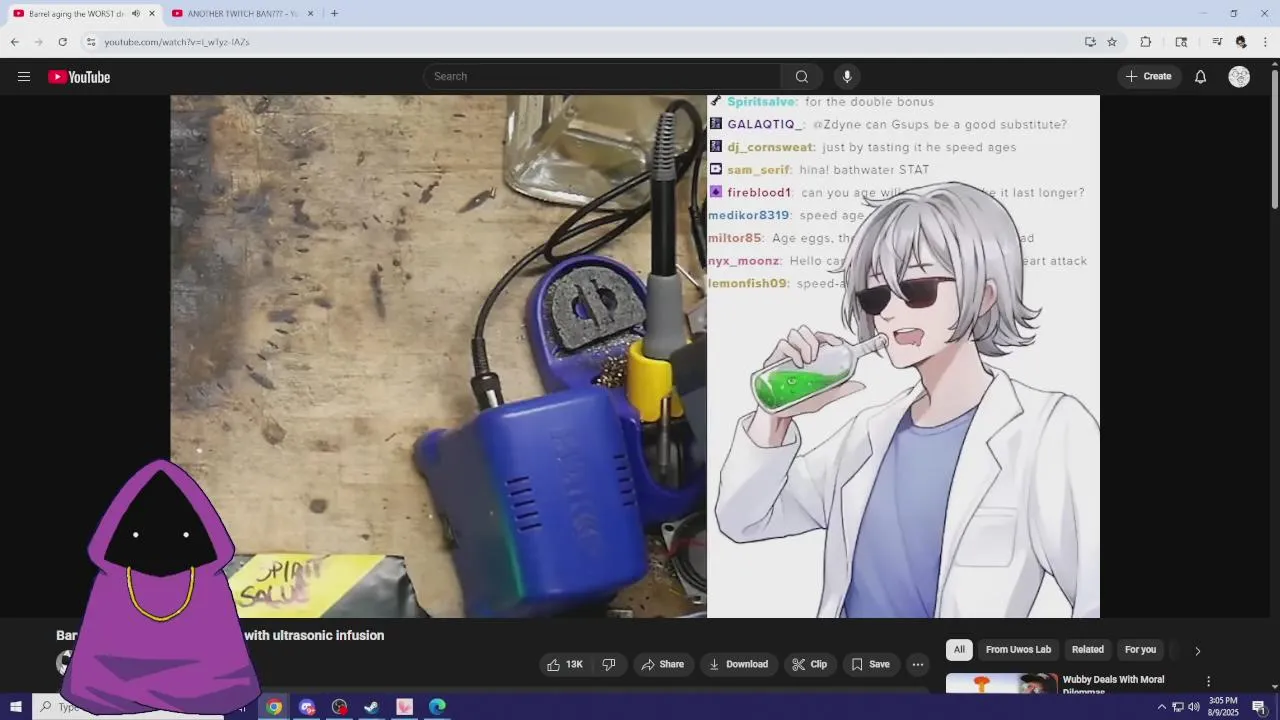This screenshot has width=1280, height=720.
Task: Like the video showing 13K
Action: click(565, 665)
